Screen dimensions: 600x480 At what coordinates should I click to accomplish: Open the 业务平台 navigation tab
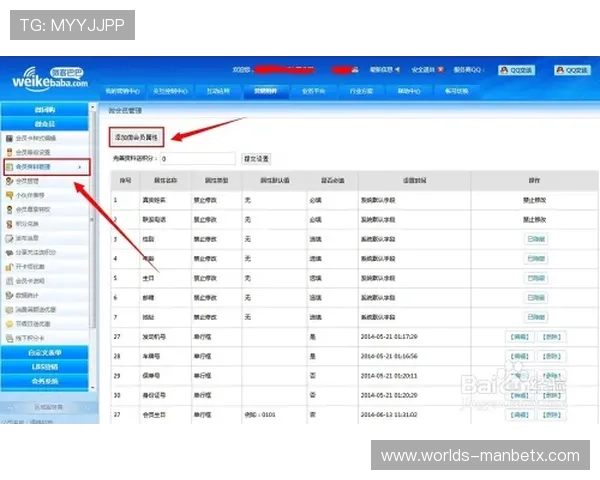(x=313, y=91)
